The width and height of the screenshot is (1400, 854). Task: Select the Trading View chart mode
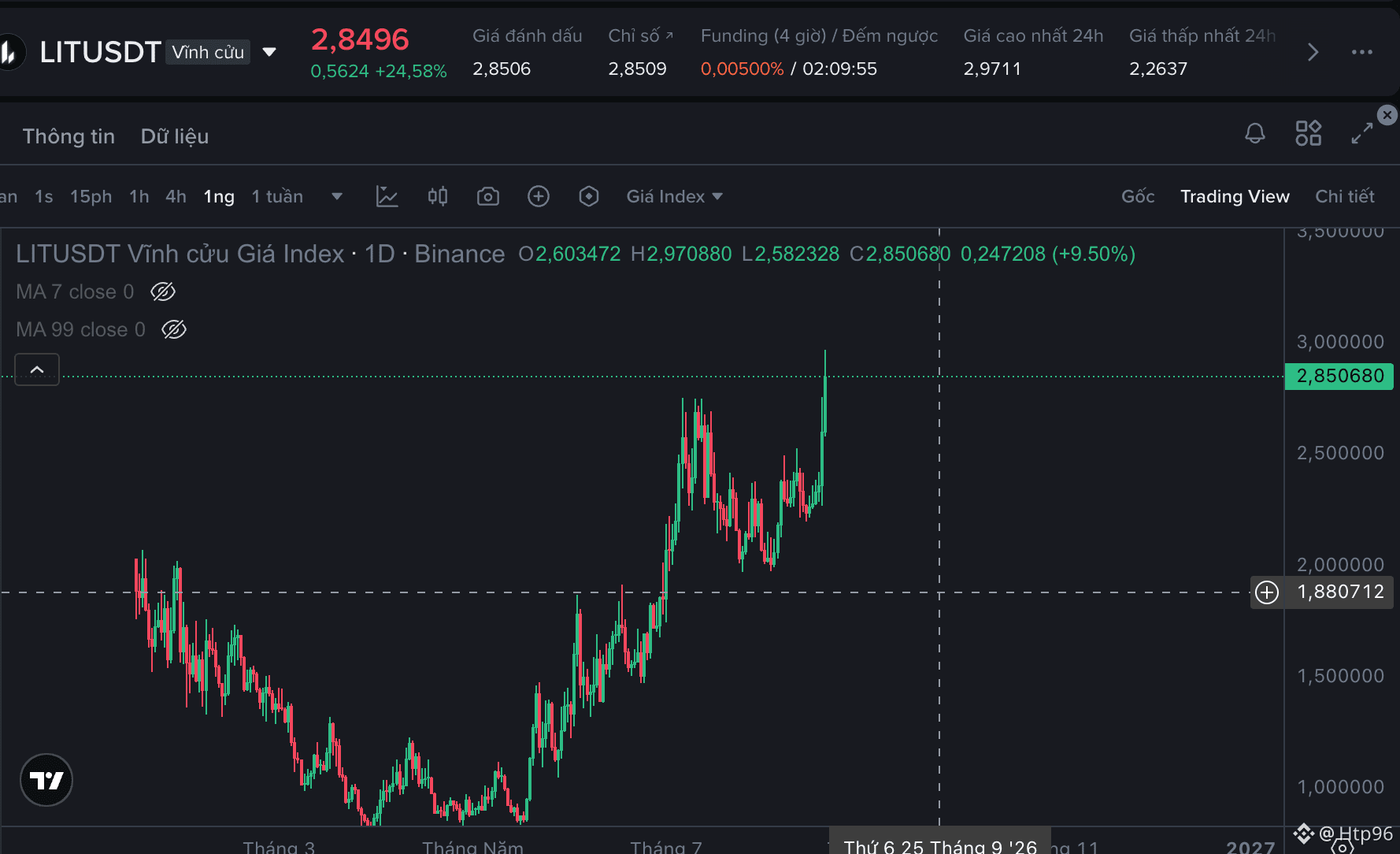[1235, 196]
